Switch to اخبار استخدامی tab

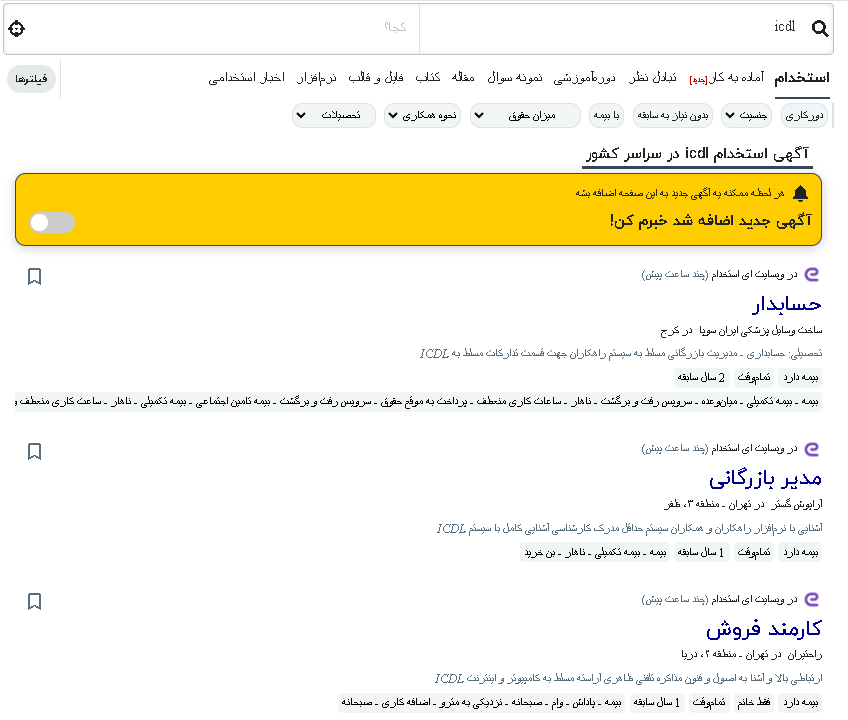tap(247, 78)
